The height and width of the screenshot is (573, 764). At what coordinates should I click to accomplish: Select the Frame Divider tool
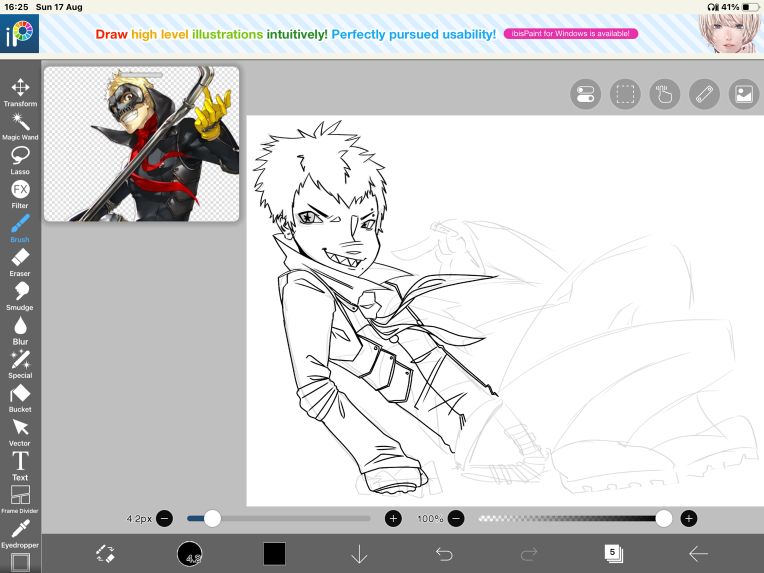tap(20, 500)
